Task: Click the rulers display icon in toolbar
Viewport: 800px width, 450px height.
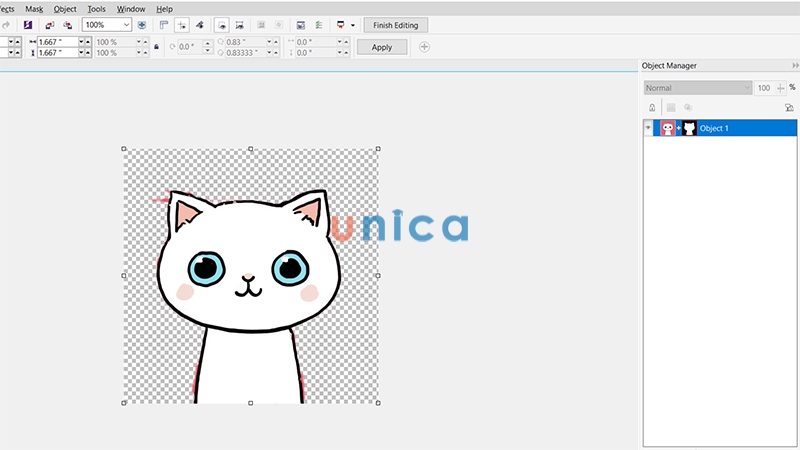Action: pyautogui.click(x=161, y=25)
